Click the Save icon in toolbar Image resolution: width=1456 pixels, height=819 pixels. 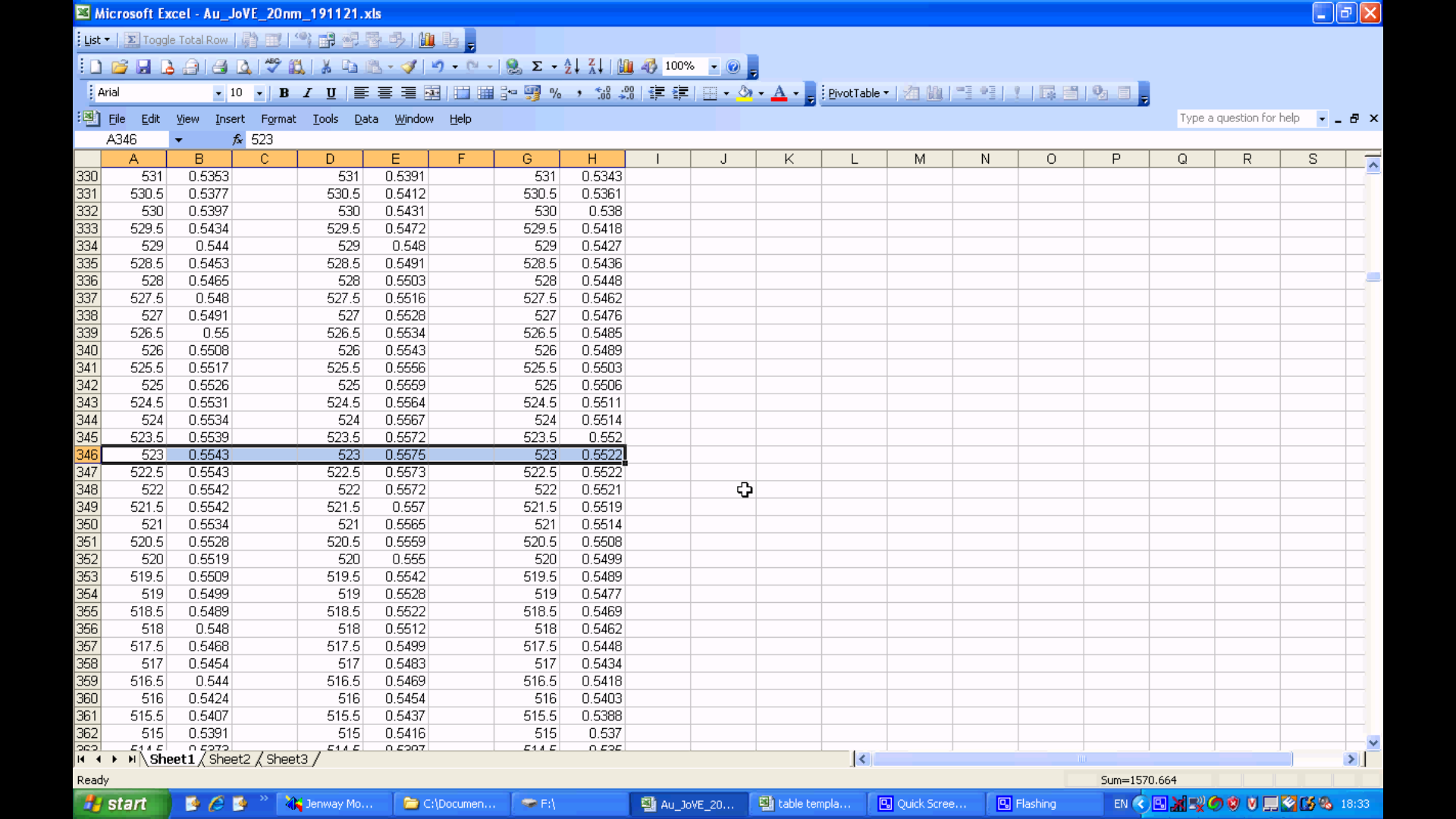[143, 67]
